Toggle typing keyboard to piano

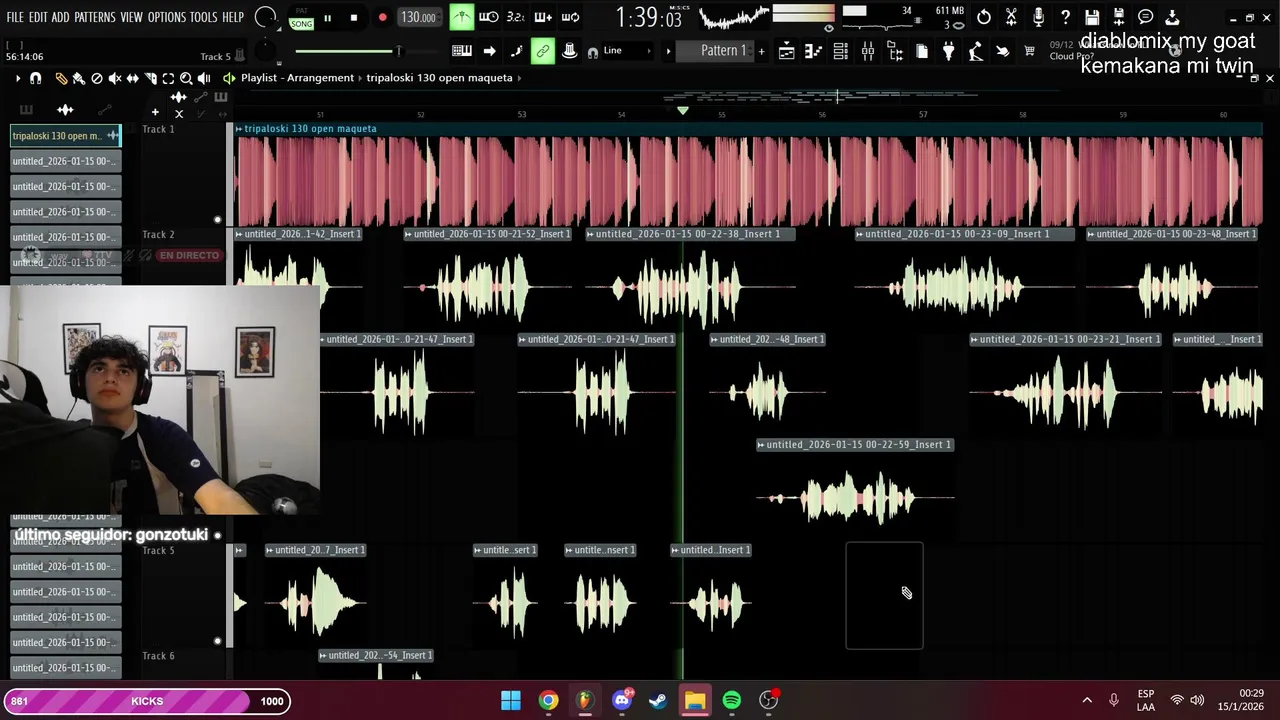(461, 51)
